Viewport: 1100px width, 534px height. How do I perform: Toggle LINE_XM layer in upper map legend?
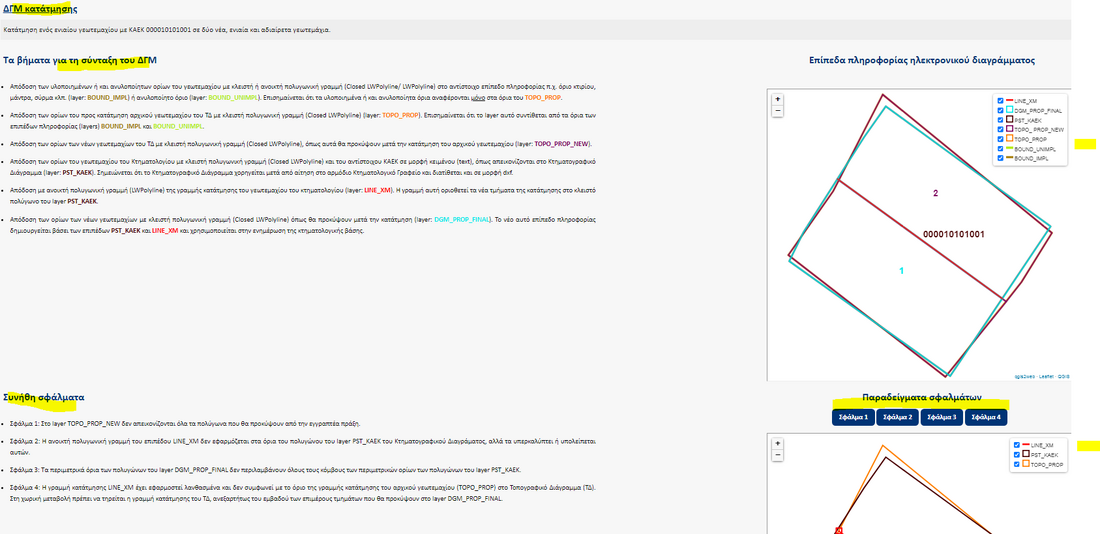[x=1001, y=100]
